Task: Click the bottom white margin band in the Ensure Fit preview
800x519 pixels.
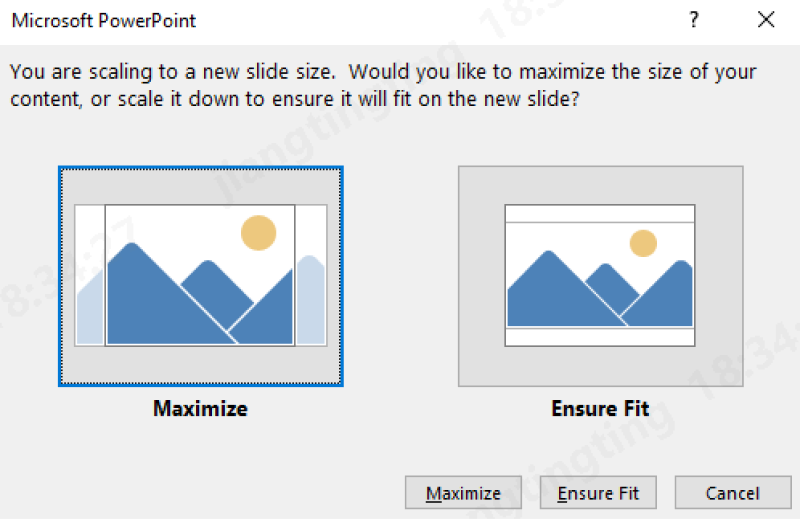Action: [x=600, y=337]
